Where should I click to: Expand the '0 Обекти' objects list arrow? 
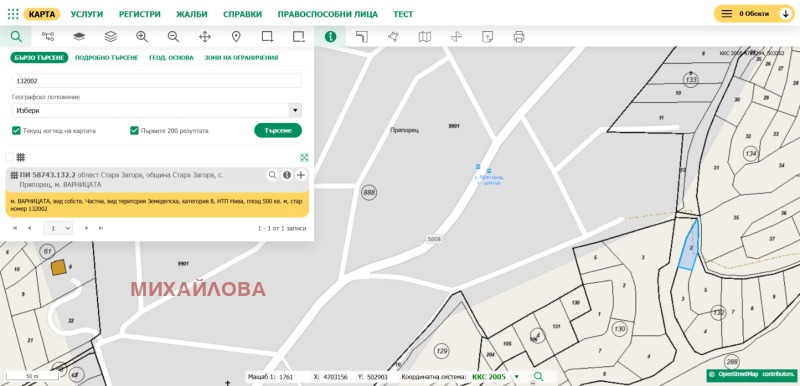(786, 14)
